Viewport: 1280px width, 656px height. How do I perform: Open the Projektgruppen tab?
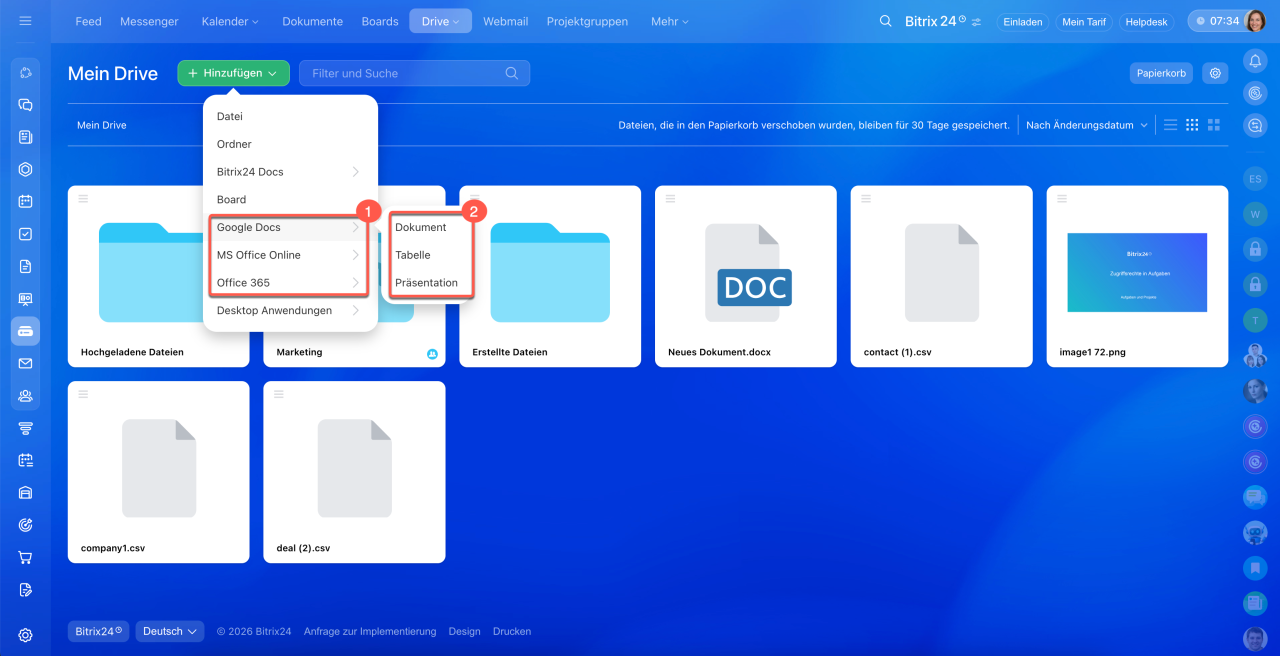click(587, 21)
